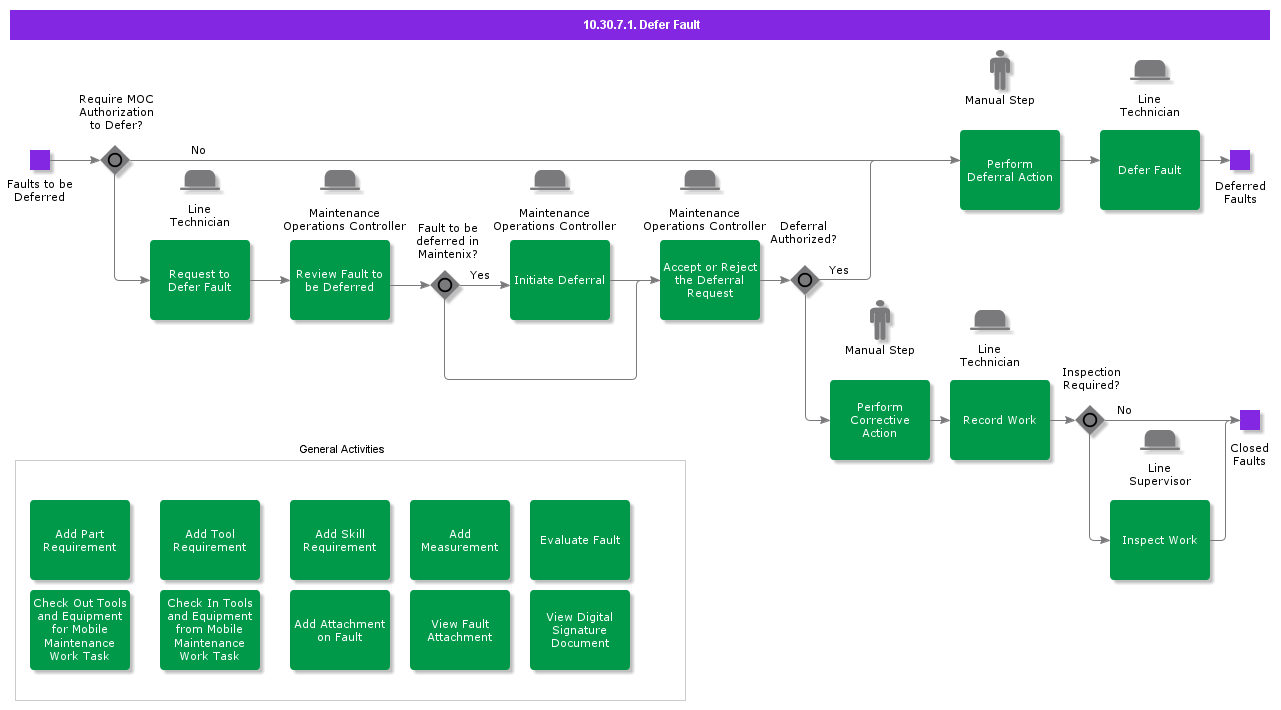This screenshot has height=710, width=1281.
Task: Open 'Accept or Reject the Deferral Request' step
Action: [x=710, y=280]
